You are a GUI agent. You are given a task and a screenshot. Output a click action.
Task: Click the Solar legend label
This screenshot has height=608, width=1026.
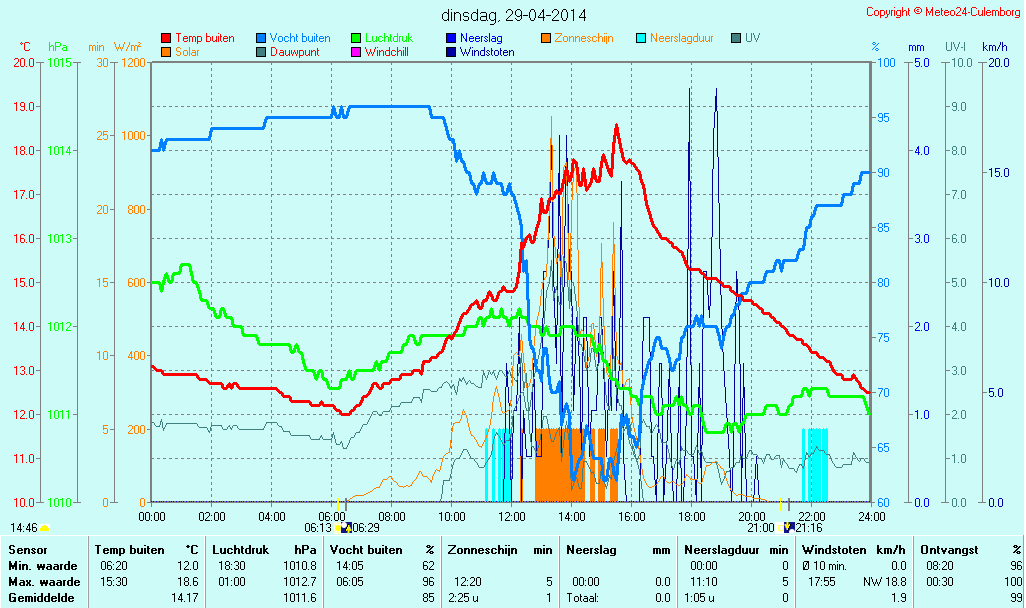click(x=187, y=52)
